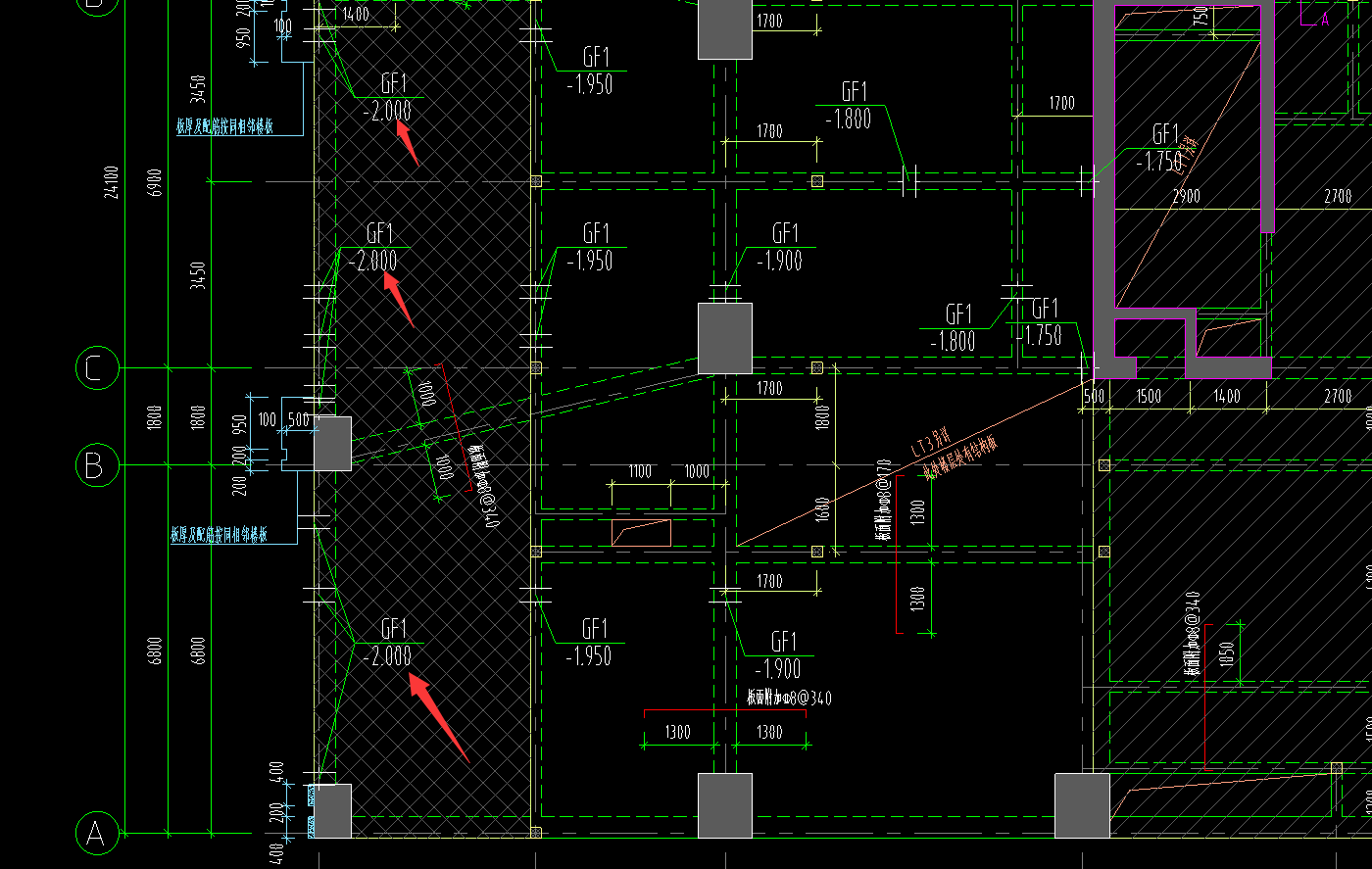This screenshot has height=869, width=1372.
Task: Select grid axis bubble C
Action: point(95,368)
